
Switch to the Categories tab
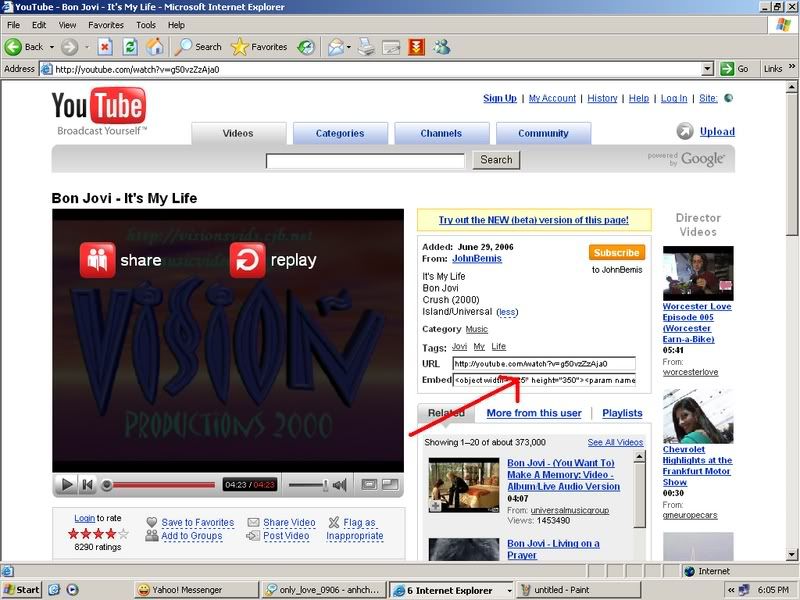click(x=340, y=133)
